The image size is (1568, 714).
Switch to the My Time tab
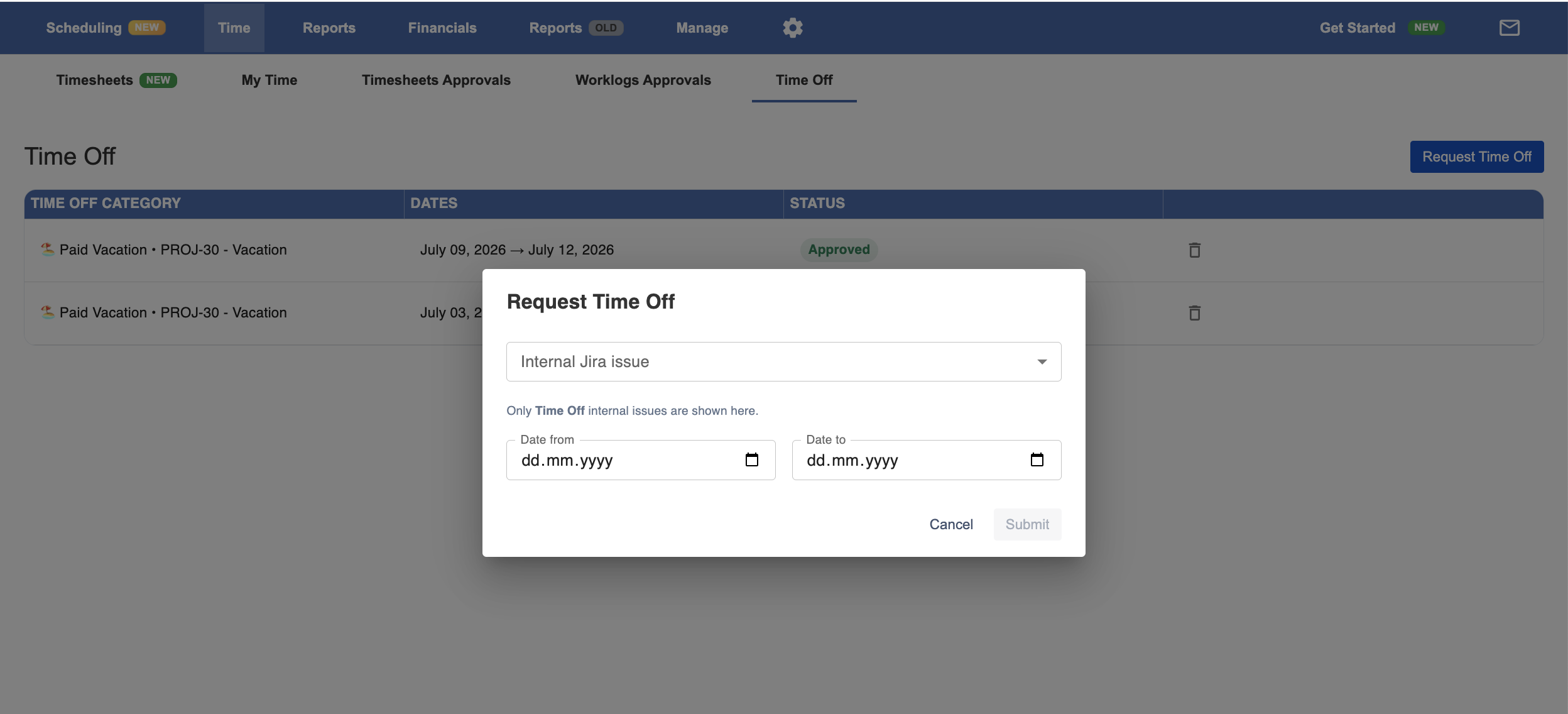[269, 80]
